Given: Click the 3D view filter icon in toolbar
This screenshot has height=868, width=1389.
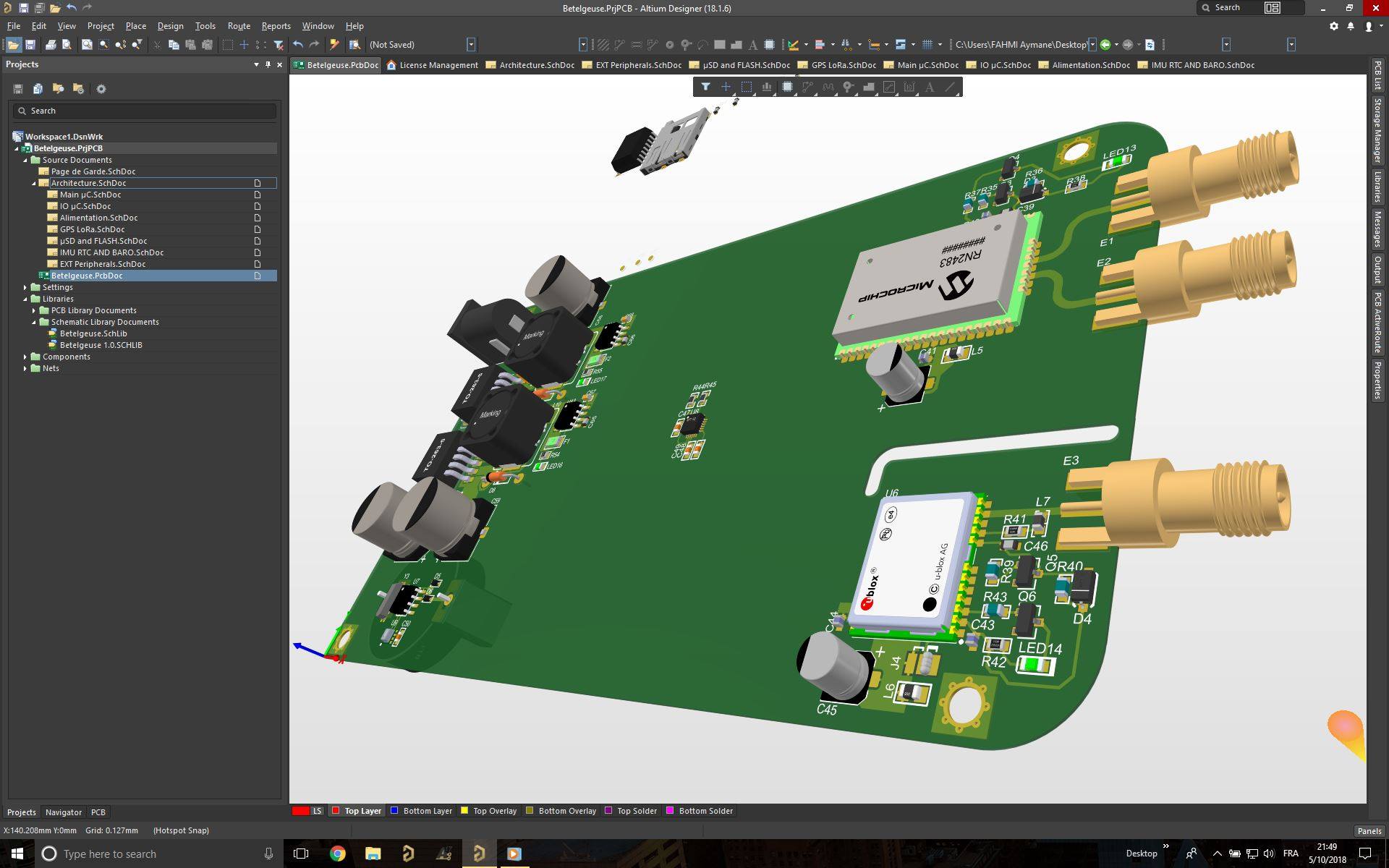Looking at the screenshot, I should [706, 87].
